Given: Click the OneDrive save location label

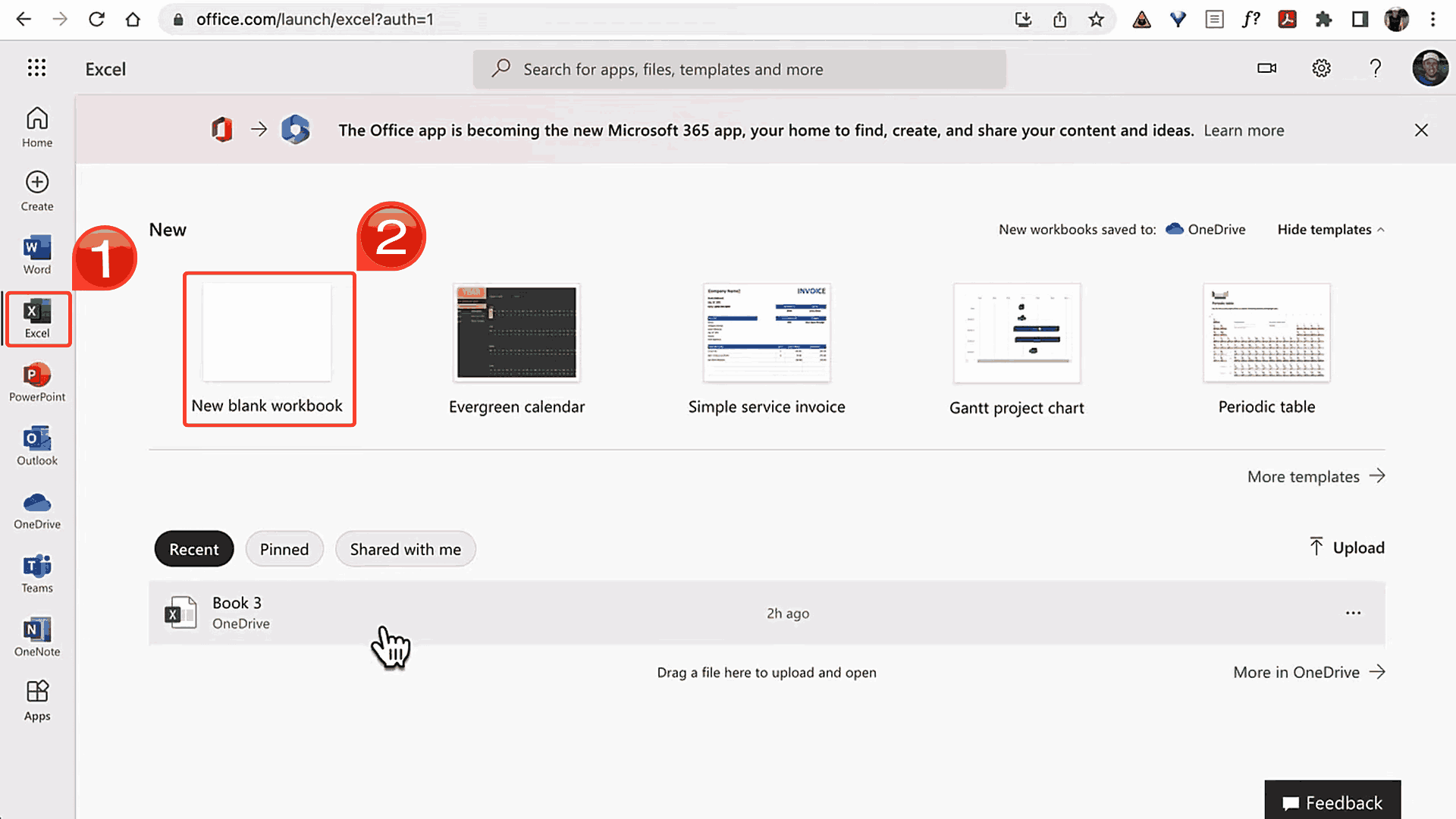Looking at the screenshot, I should point(1206,229).
